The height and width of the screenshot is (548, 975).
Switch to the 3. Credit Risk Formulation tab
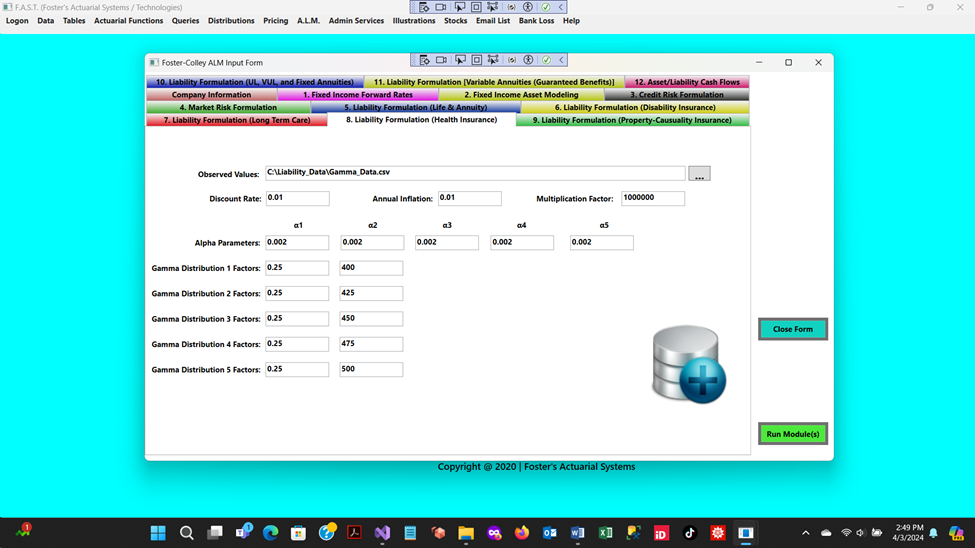point(676,95)
